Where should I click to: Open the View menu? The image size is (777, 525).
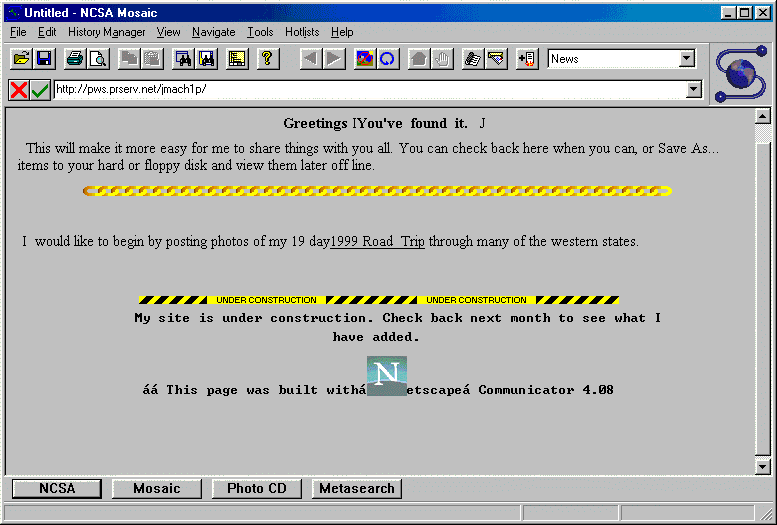[168, 32]
